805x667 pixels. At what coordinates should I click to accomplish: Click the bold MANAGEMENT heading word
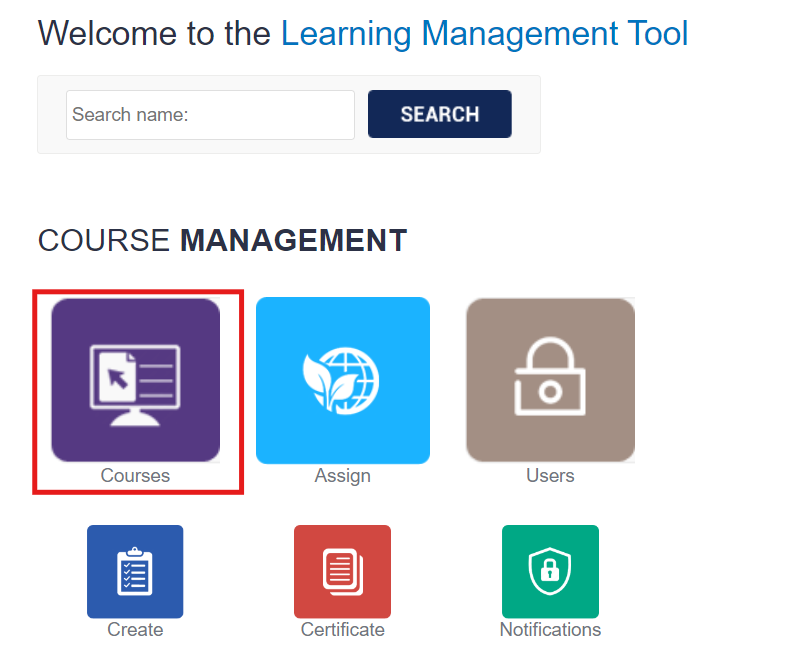click(x=293, y=241)
